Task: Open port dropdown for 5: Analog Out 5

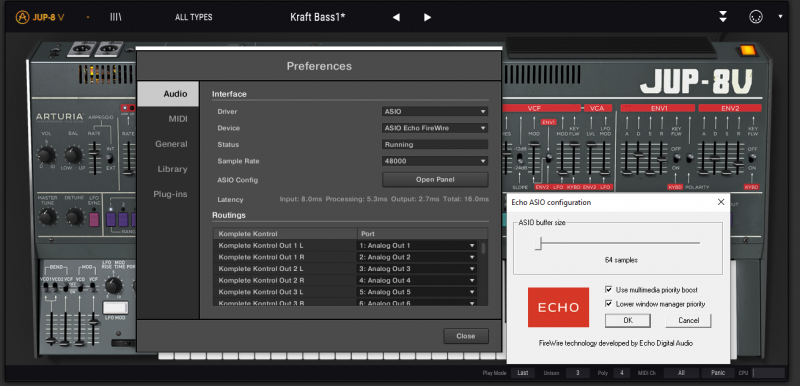Action: point(416,292)
